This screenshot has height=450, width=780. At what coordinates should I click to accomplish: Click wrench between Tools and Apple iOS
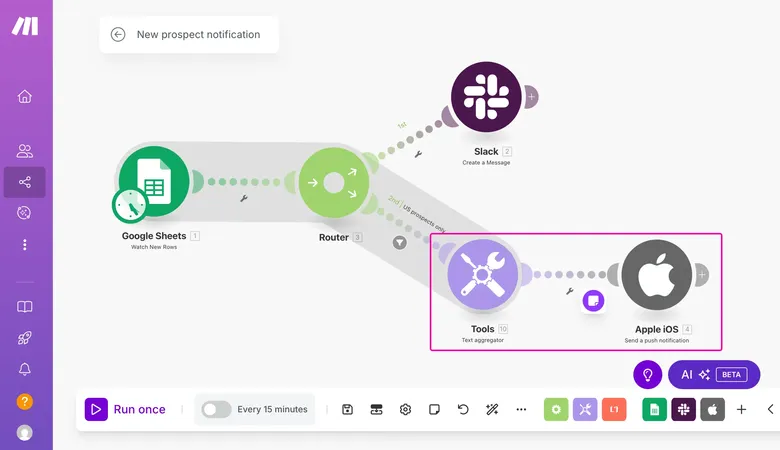pos(570,291)
